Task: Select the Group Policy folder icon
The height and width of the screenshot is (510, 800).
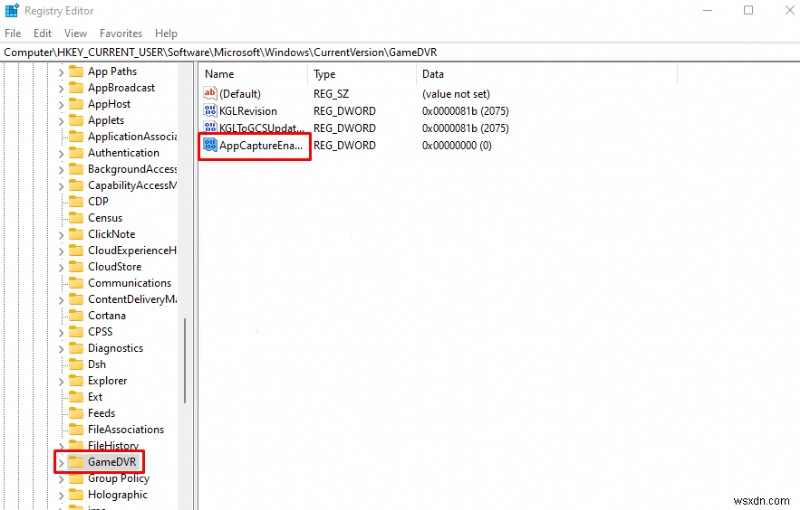Action: pos(76,478)
